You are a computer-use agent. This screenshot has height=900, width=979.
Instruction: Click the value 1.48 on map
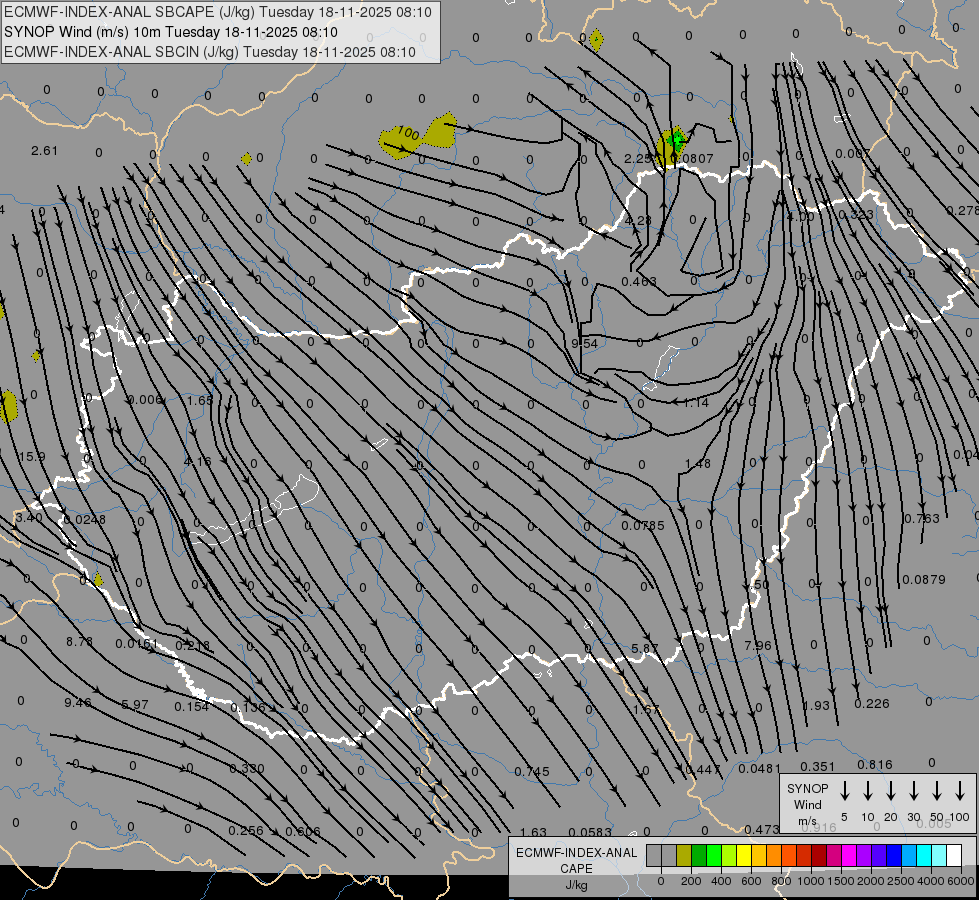(x=697, y=463)
